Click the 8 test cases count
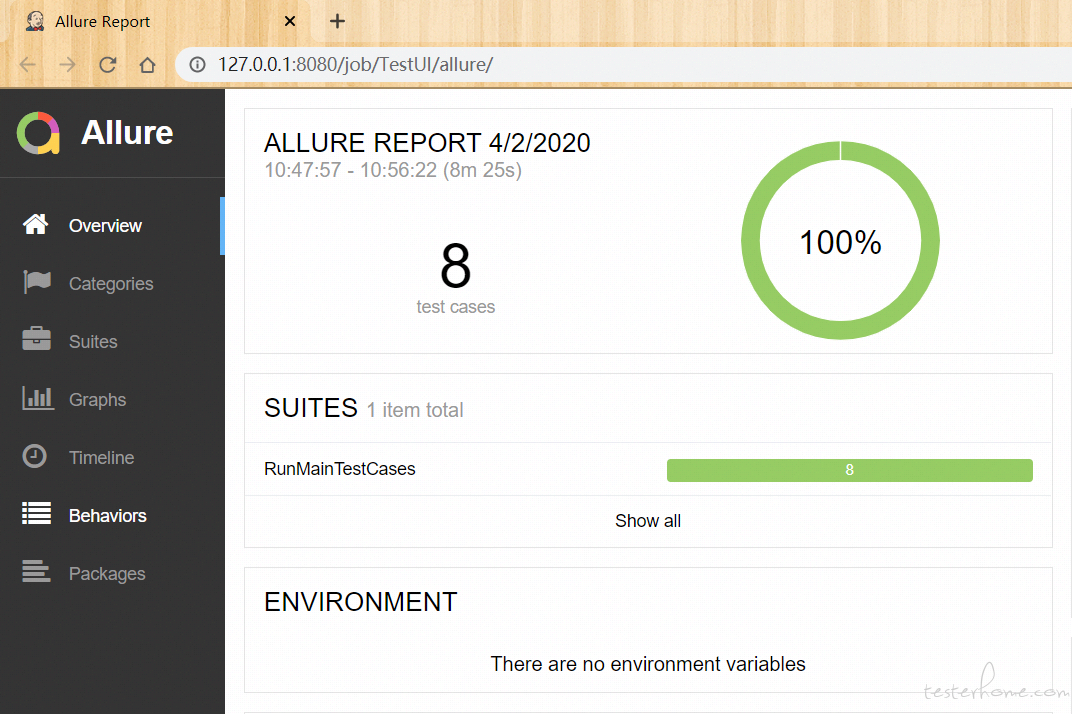The height and width of the screenshot is (714, 1072). tap(455, 265)
